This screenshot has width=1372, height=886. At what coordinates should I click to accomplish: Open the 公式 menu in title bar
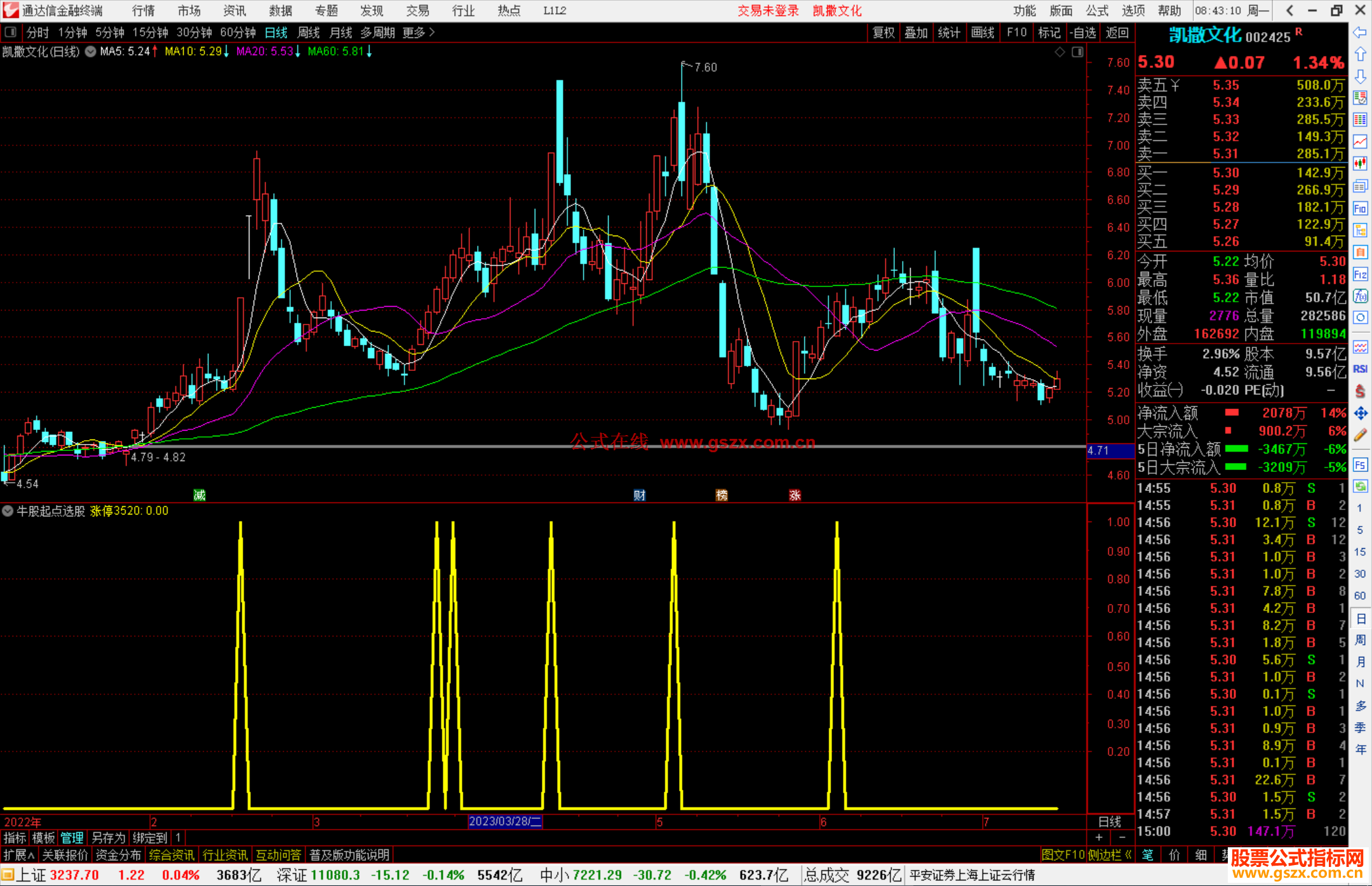tap(1097, 11)
